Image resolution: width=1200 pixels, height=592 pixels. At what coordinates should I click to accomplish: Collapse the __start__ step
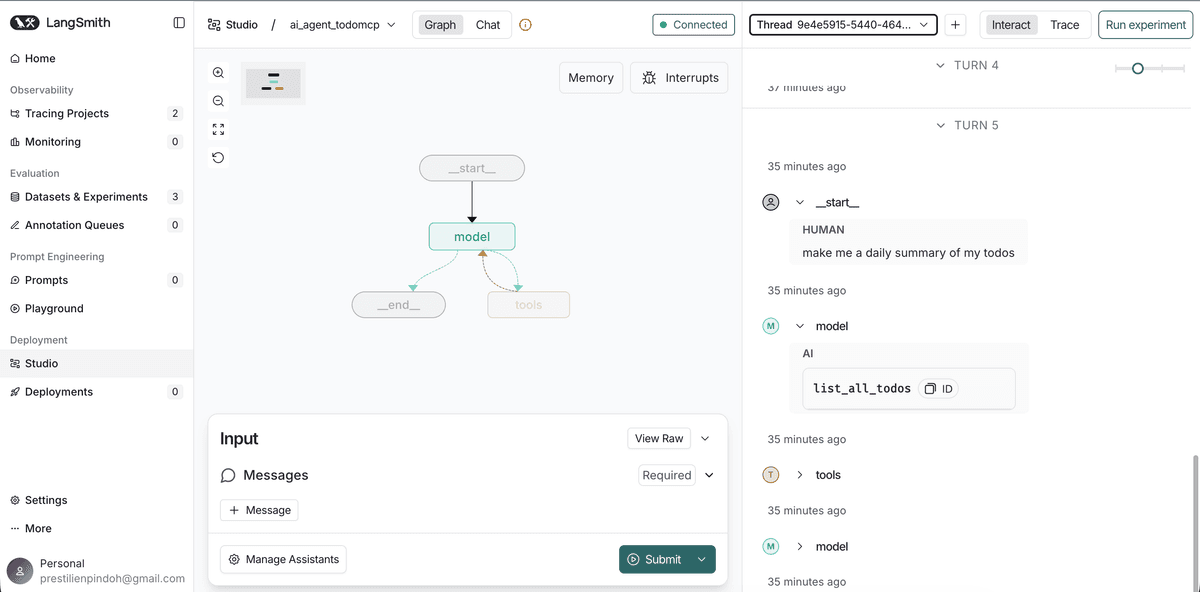[x=800, y=202]
